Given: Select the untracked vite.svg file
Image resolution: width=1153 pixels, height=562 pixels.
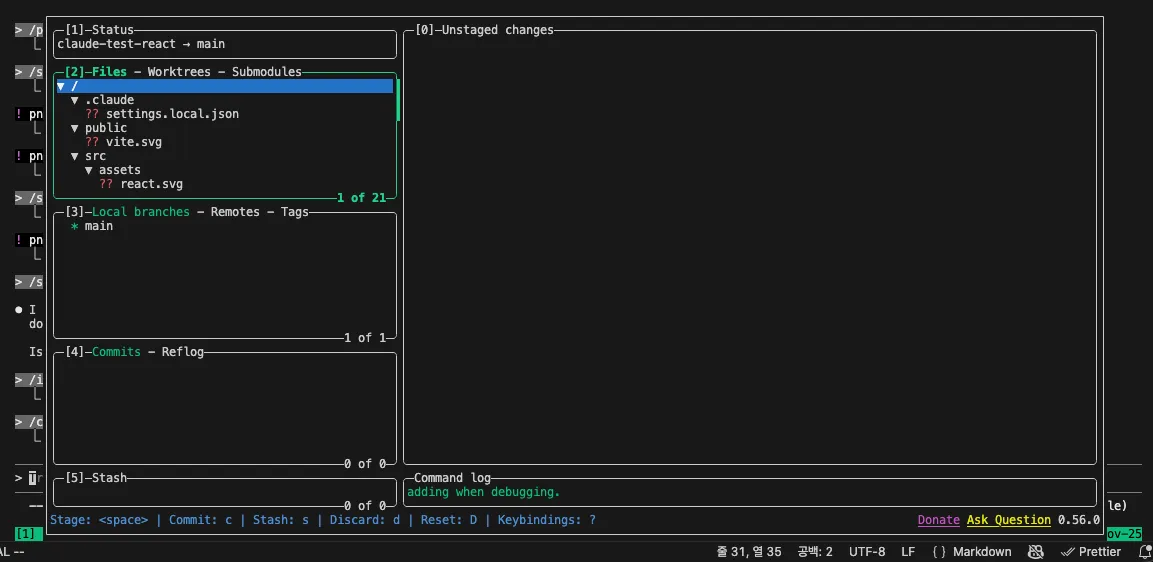Looking at the screenshot, I should click(x=134, y=142).
